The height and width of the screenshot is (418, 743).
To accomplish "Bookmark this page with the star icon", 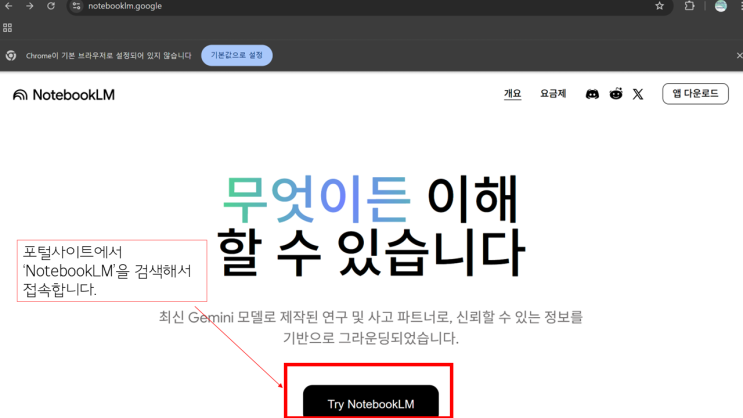I will (x=659, y=6).
